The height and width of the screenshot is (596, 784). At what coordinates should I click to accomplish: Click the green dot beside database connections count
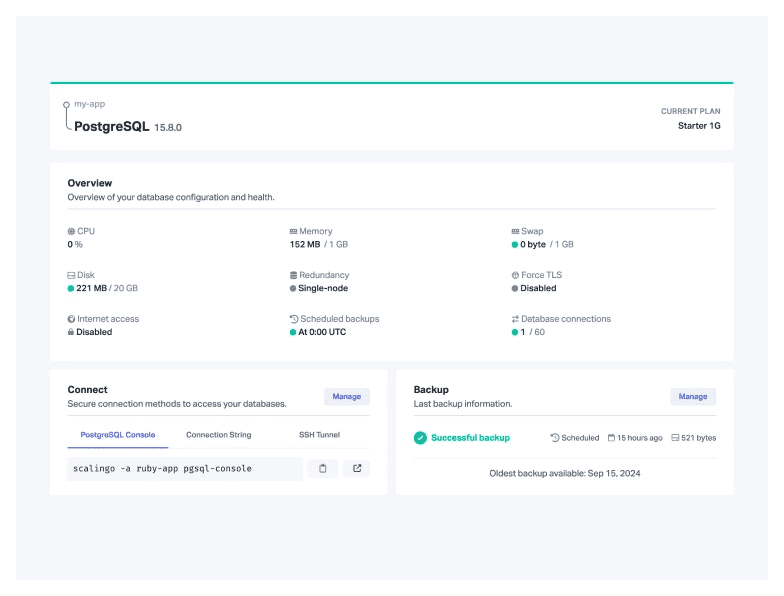pyautogui.click(x=514, y=332)
